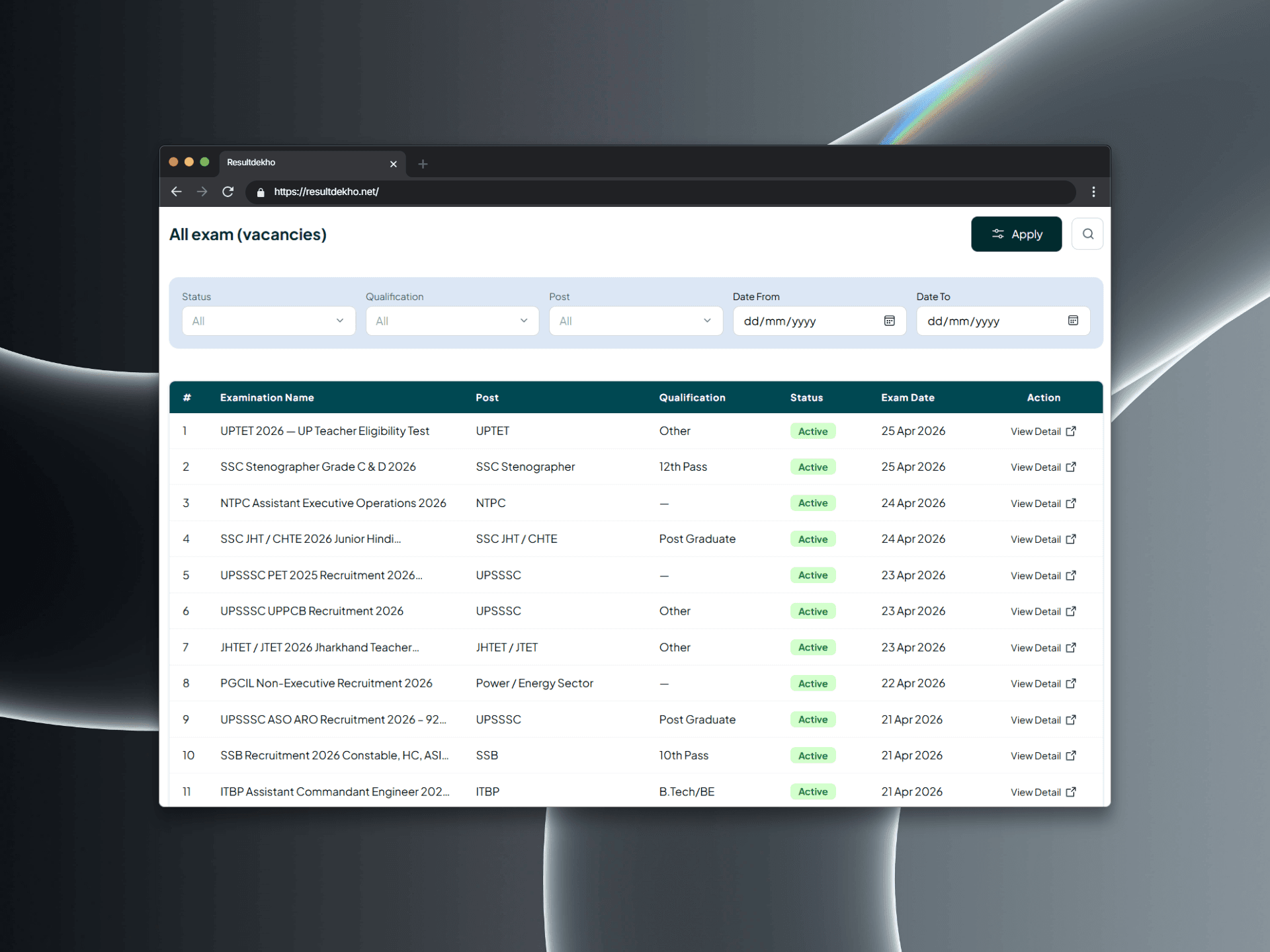Click browser forward arrow
The image size is (1270, 952).
pyautogui.click(x=202, y=192)
